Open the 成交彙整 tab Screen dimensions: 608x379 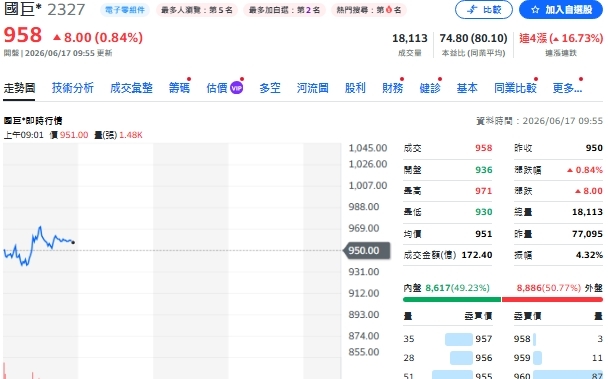[131, 88]
